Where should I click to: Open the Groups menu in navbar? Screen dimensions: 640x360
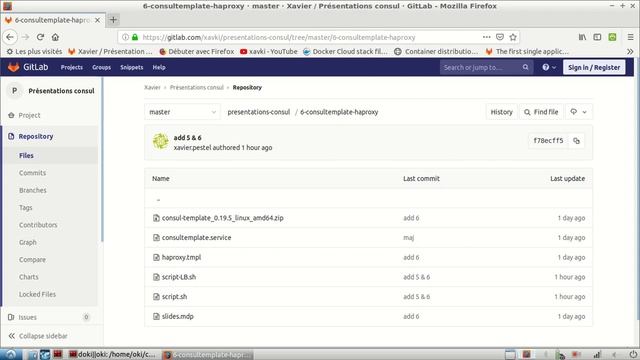[x=101, y=67]
